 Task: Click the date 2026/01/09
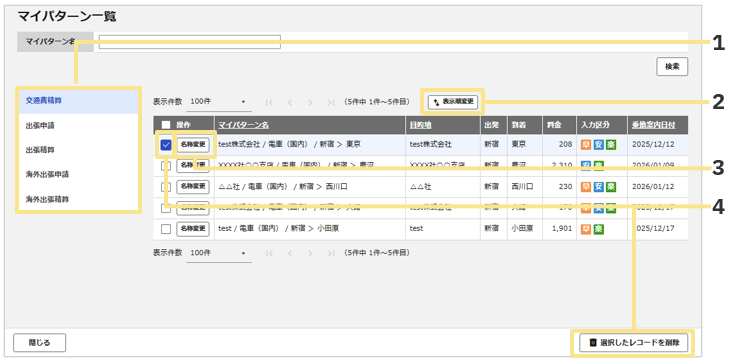(653, 166)
